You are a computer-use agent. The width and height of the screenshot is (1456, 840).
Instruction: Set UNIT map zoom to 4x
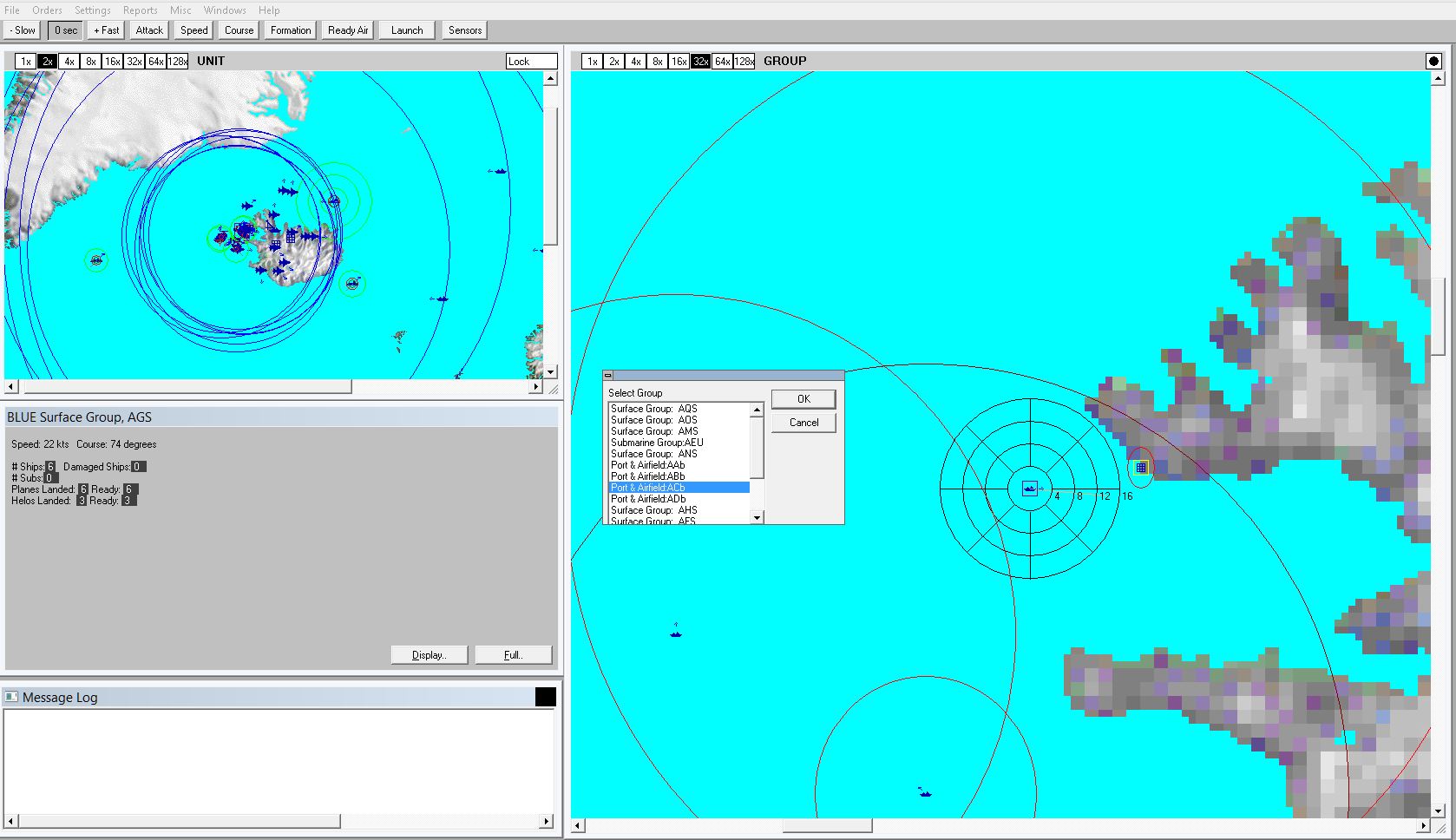(x=69, y=62)
